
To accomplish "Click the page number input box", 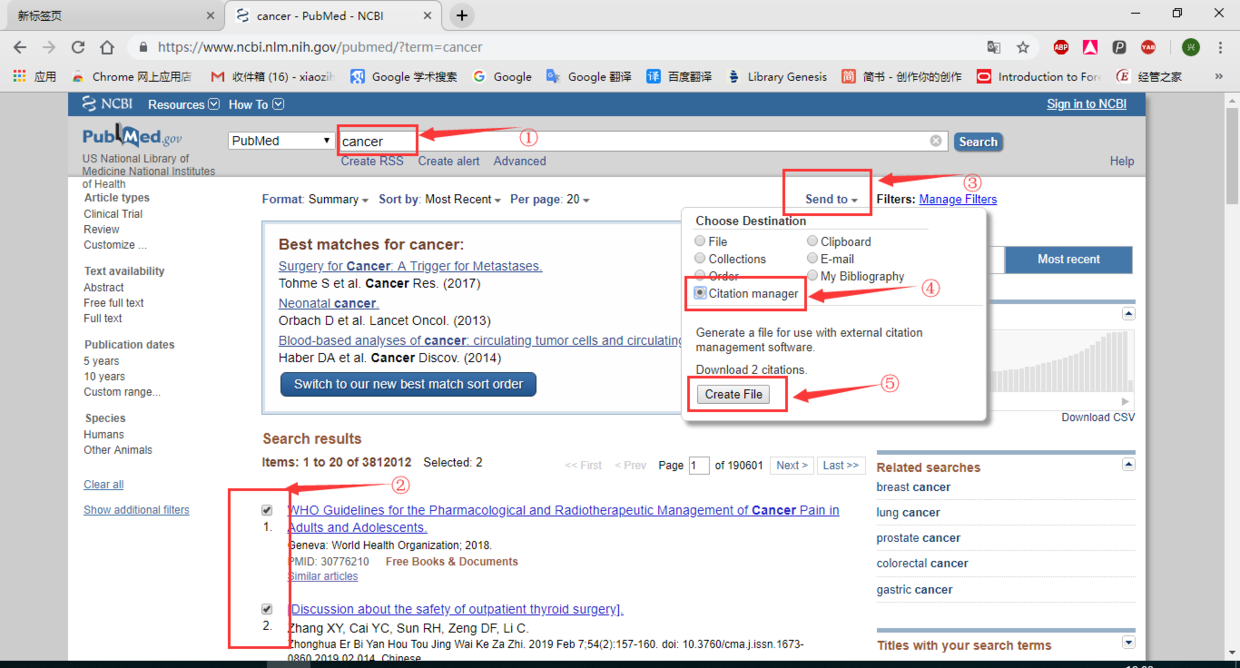I will pyautogui.click(x=699, y=465).
